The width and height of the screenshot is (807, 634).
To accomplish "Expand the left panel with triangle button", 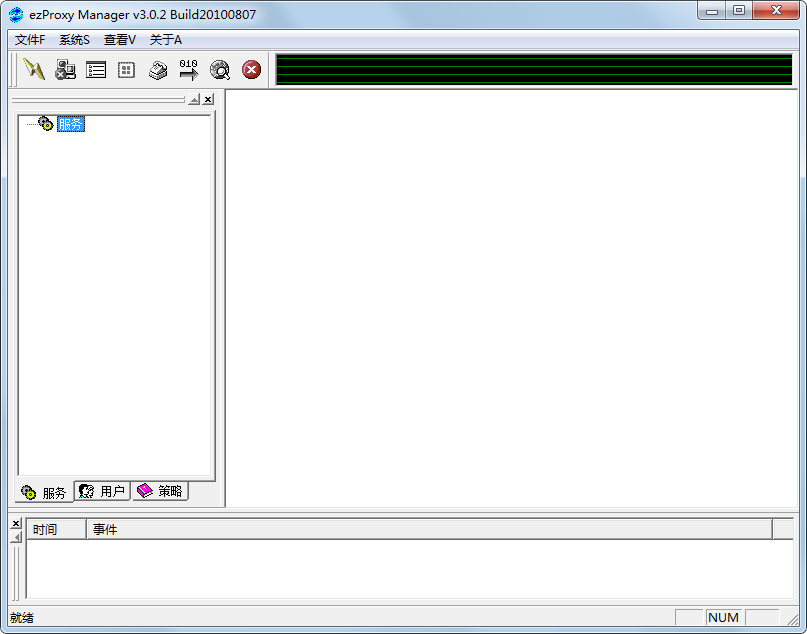I will 194,99.
